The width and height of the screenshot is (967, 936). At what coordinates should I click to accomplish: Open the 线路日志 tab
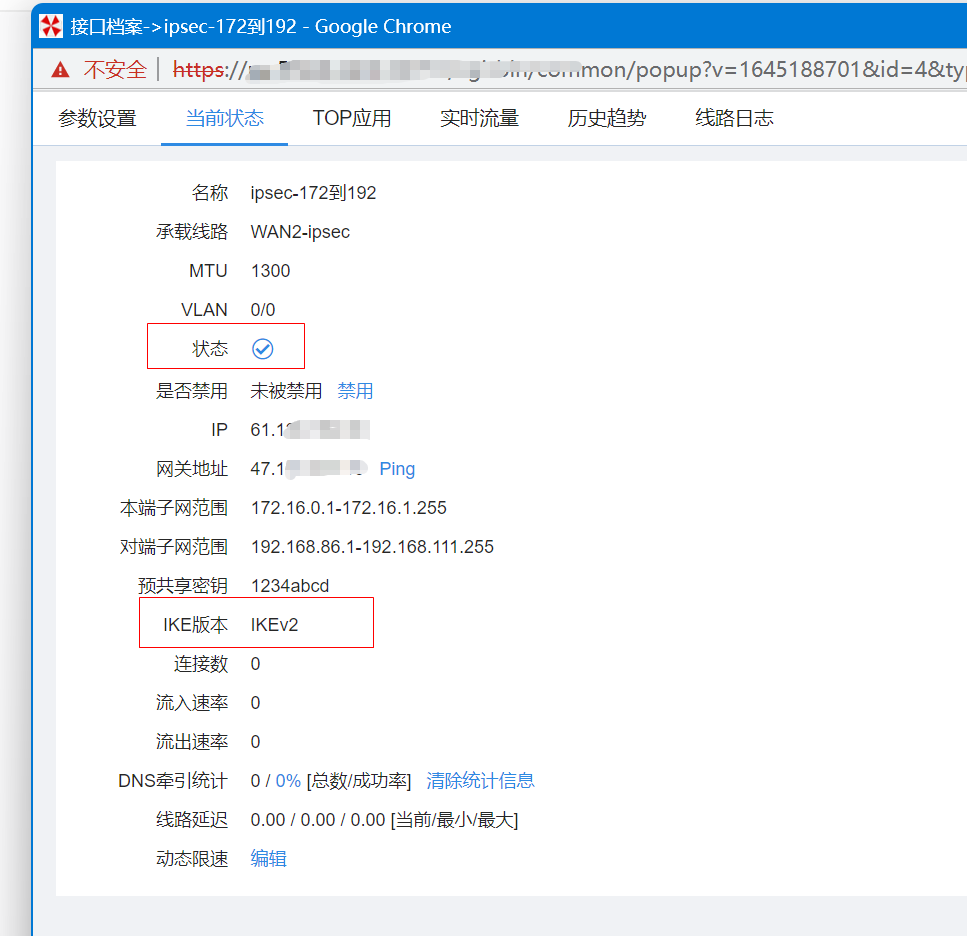[x=734, y=118]
